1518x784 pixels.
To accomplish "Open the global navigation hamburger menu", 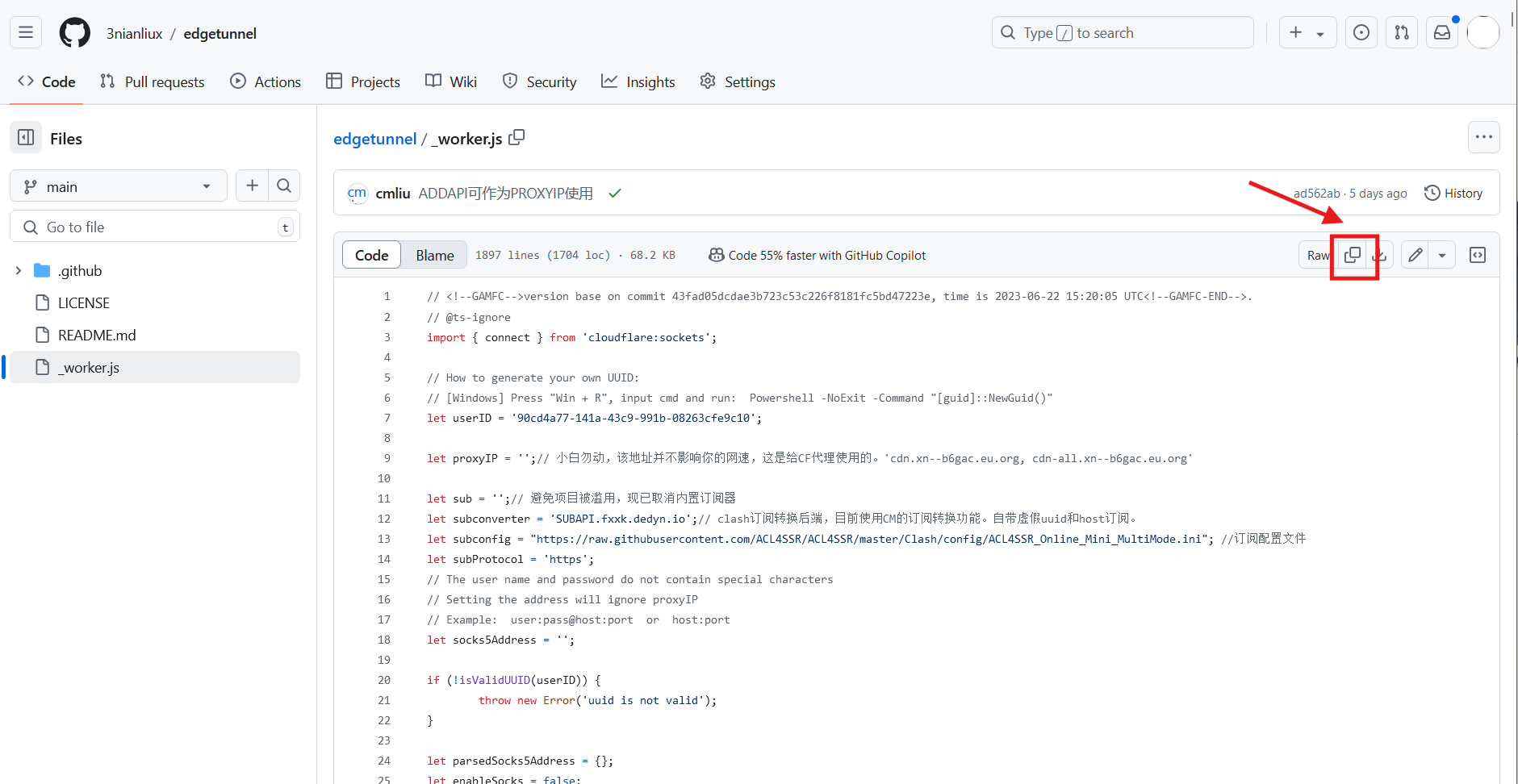I will click(x=26, y=32).
